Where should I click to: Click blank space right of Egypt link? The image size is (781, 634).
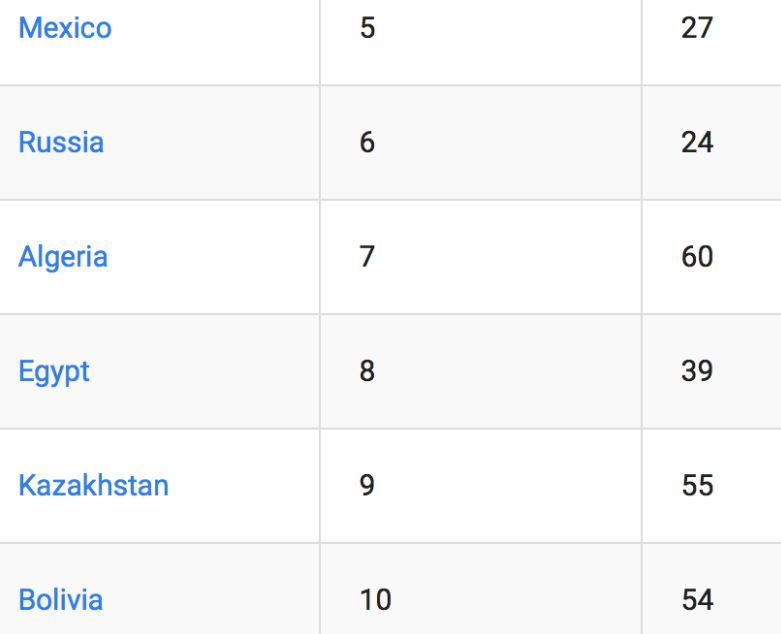(205, 372)
